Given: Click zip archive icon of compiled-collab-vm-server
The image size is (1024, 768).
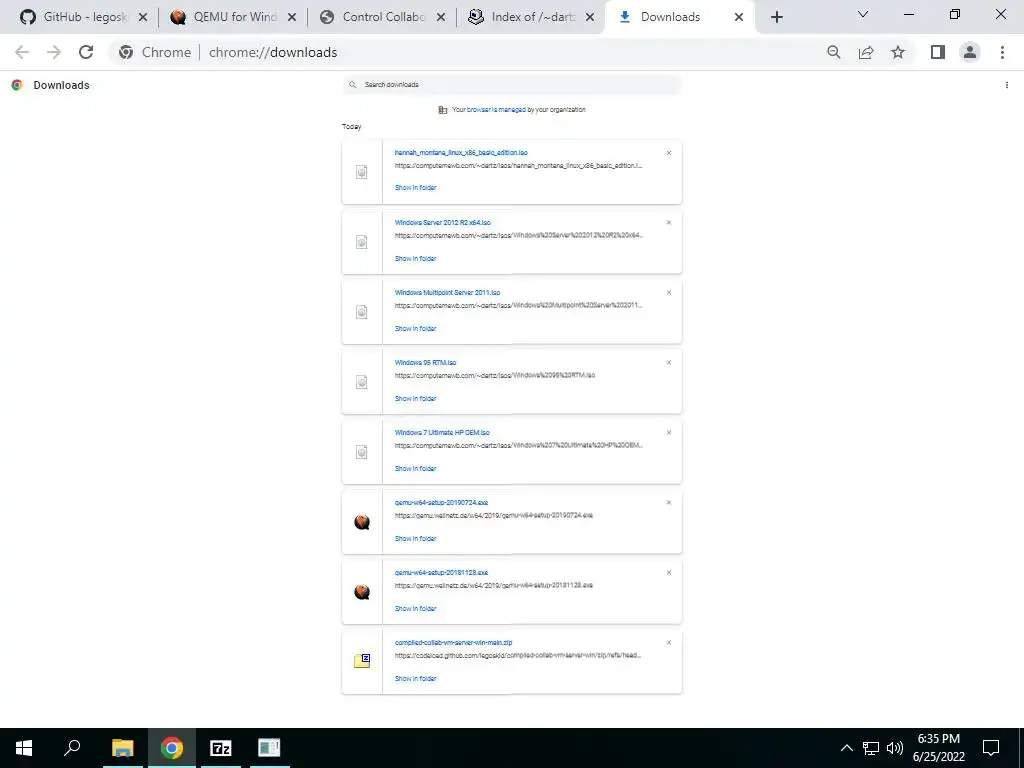Looking at the screenshot, I should pyautogui.click(x=362, y=661).
